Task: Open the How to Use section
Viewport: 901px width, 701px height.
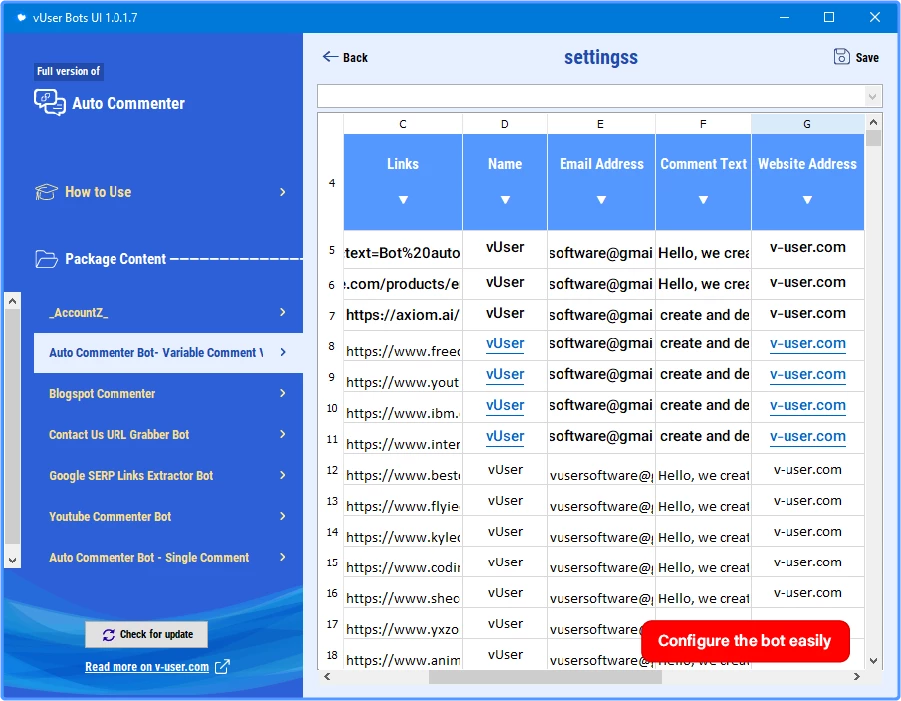Action: pyautogui.click(x=161, y=192)
